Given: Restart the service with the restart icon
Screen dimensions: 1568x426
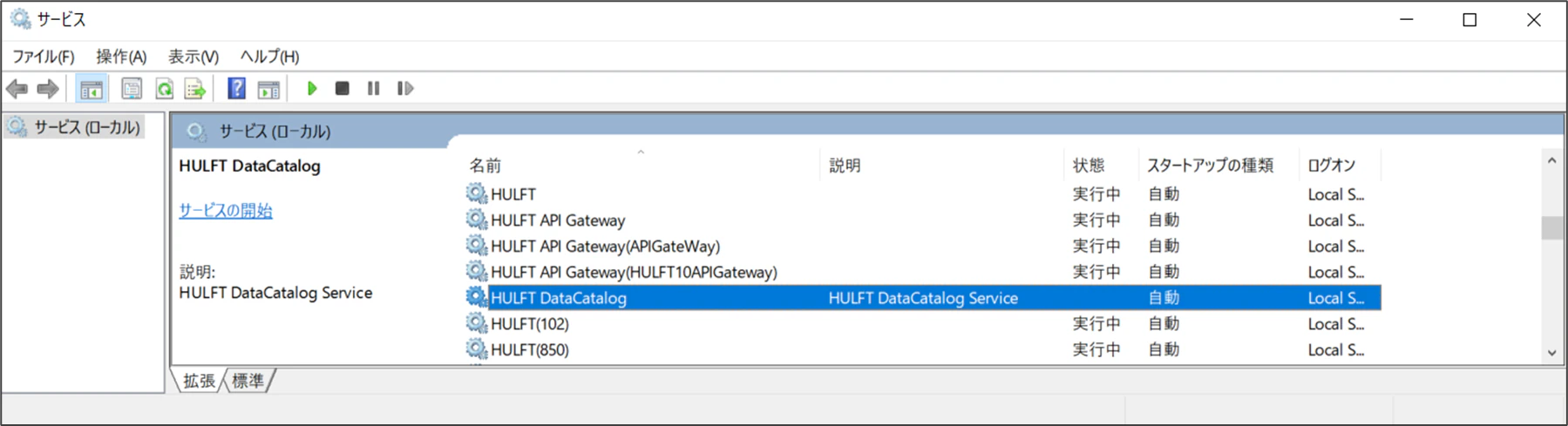Looking at the screenshot, I should point(405,88).
